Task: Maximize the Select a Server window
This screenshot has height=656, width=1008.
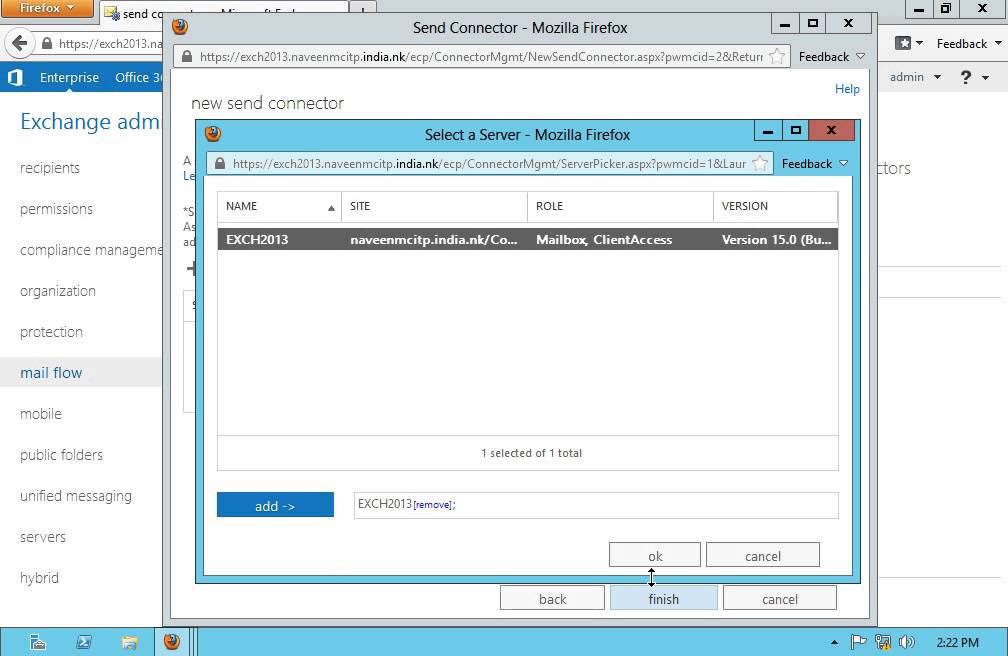Action: click(795, 130)
